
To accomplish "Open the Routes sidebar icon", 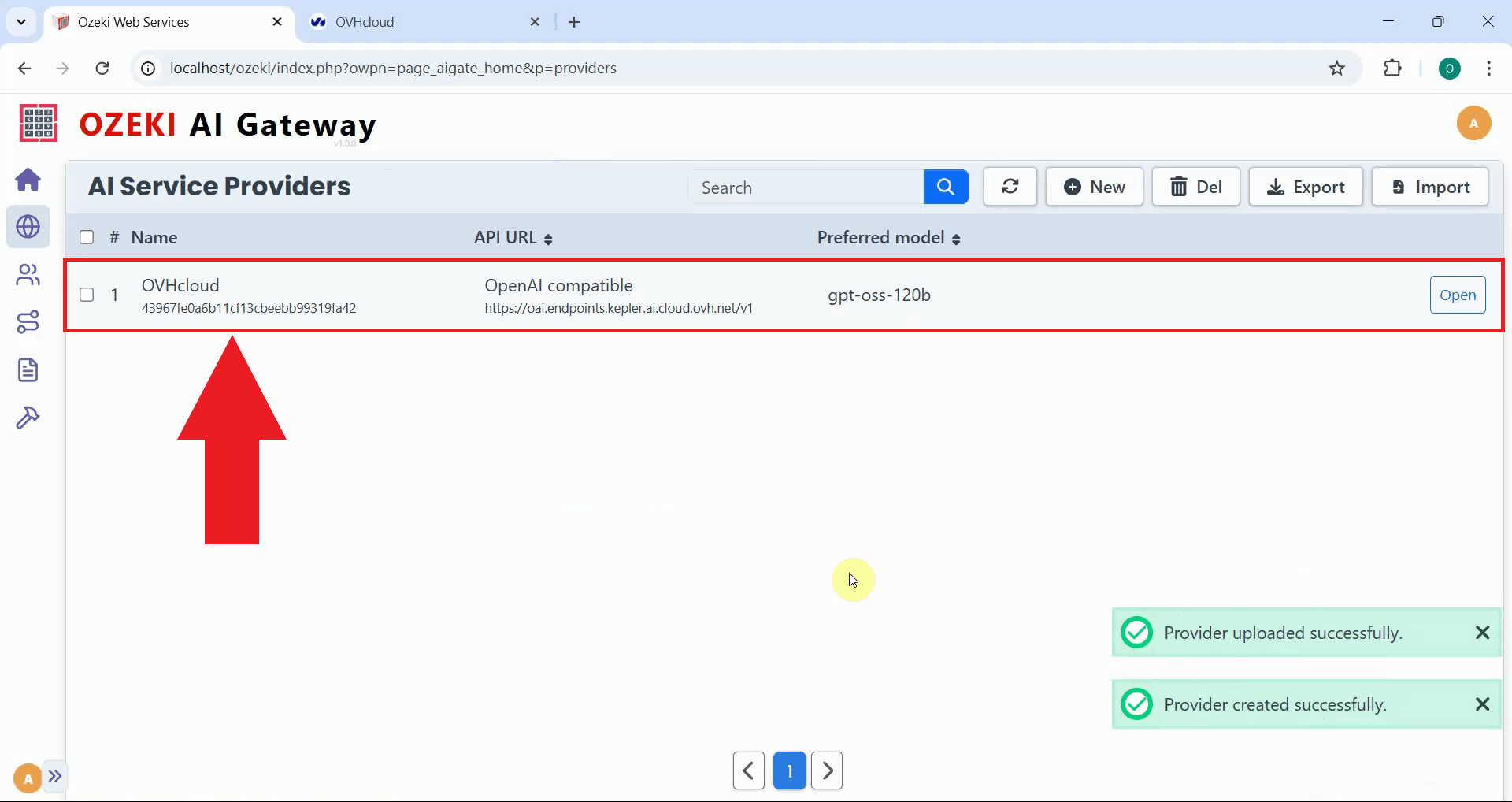I will click(x=28, y=322).
